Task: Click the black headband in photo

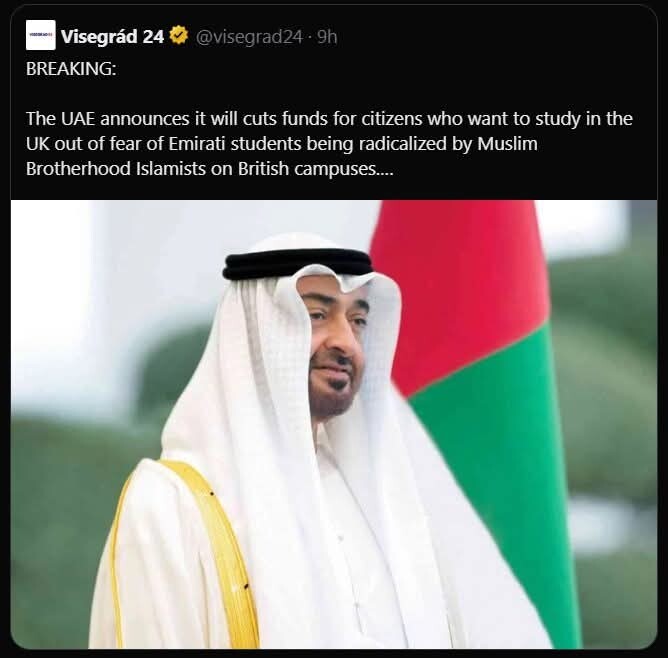Action: pos(297,263)
